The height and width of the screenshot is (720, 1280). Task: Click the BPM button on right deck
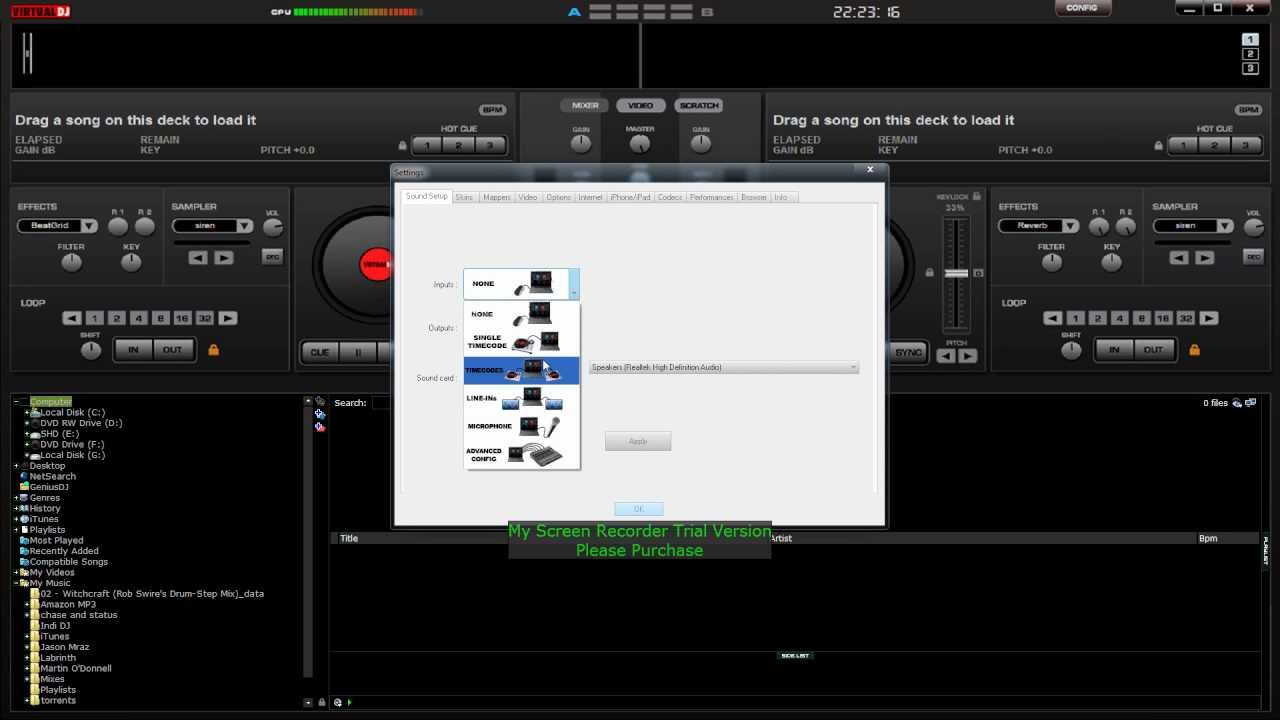[x=1249, y=110]
